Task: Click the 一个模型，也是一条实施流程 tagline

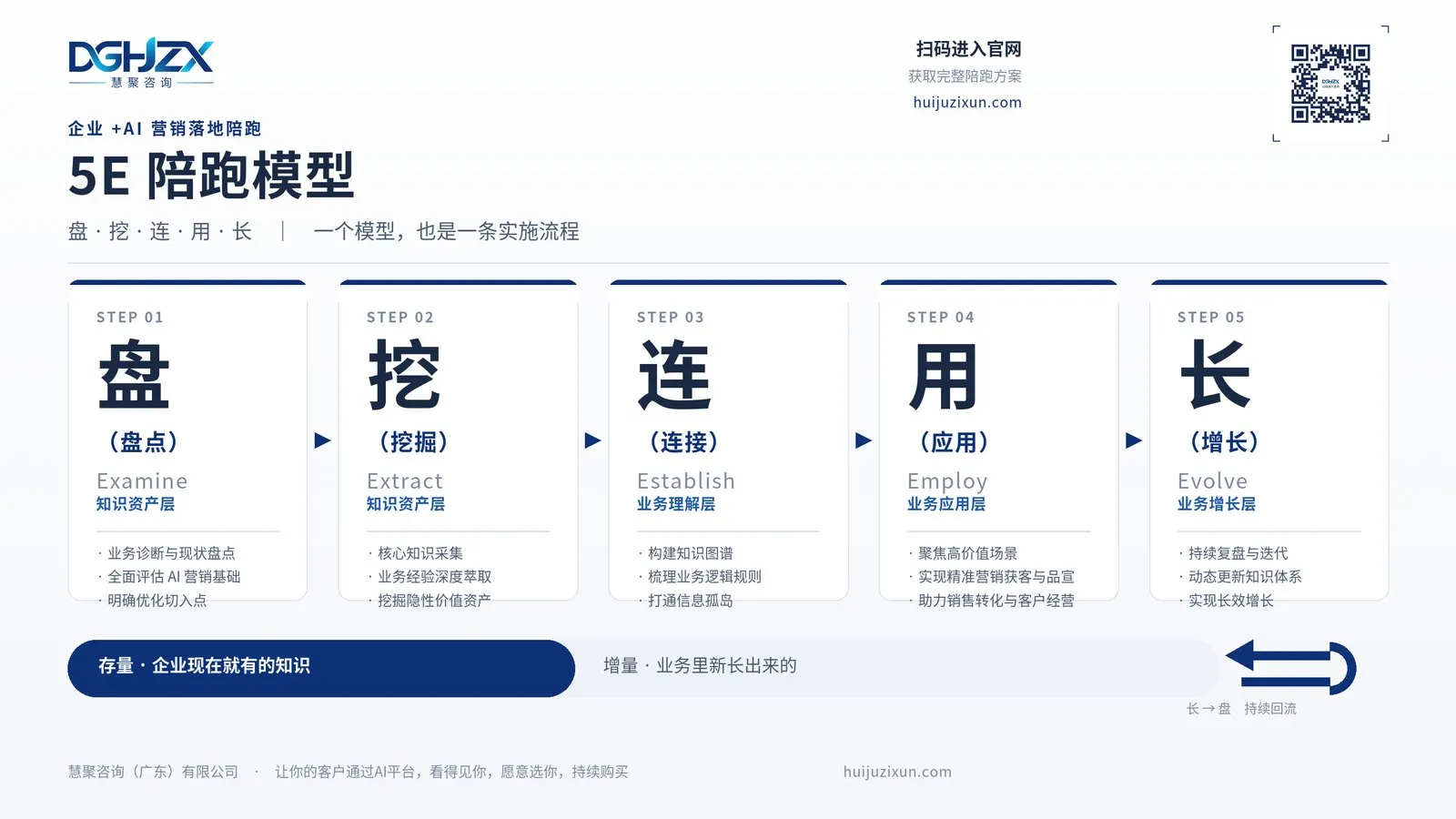Action: [446, 231]
